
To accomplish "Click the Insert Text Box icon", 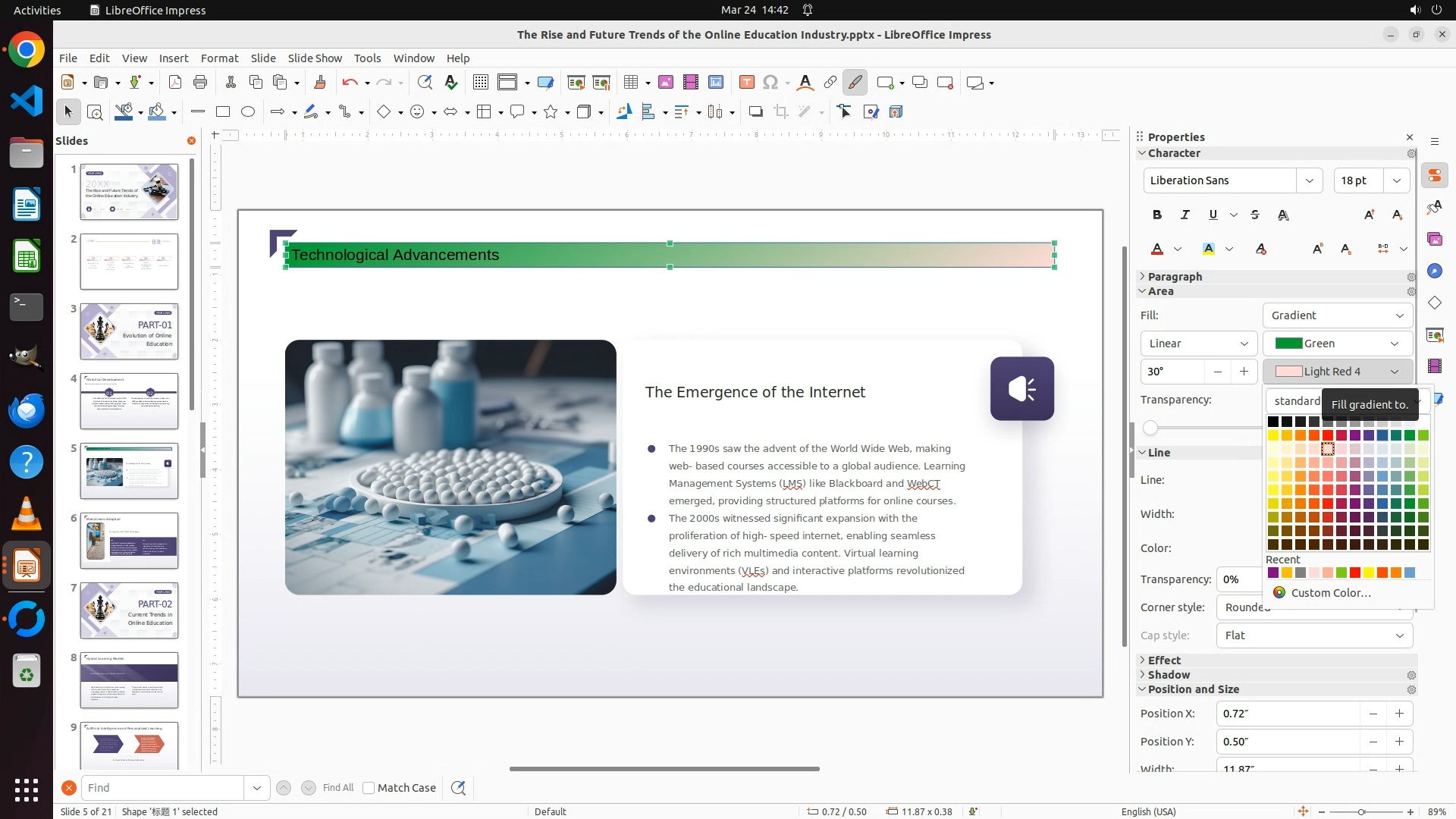I will 746,83.
